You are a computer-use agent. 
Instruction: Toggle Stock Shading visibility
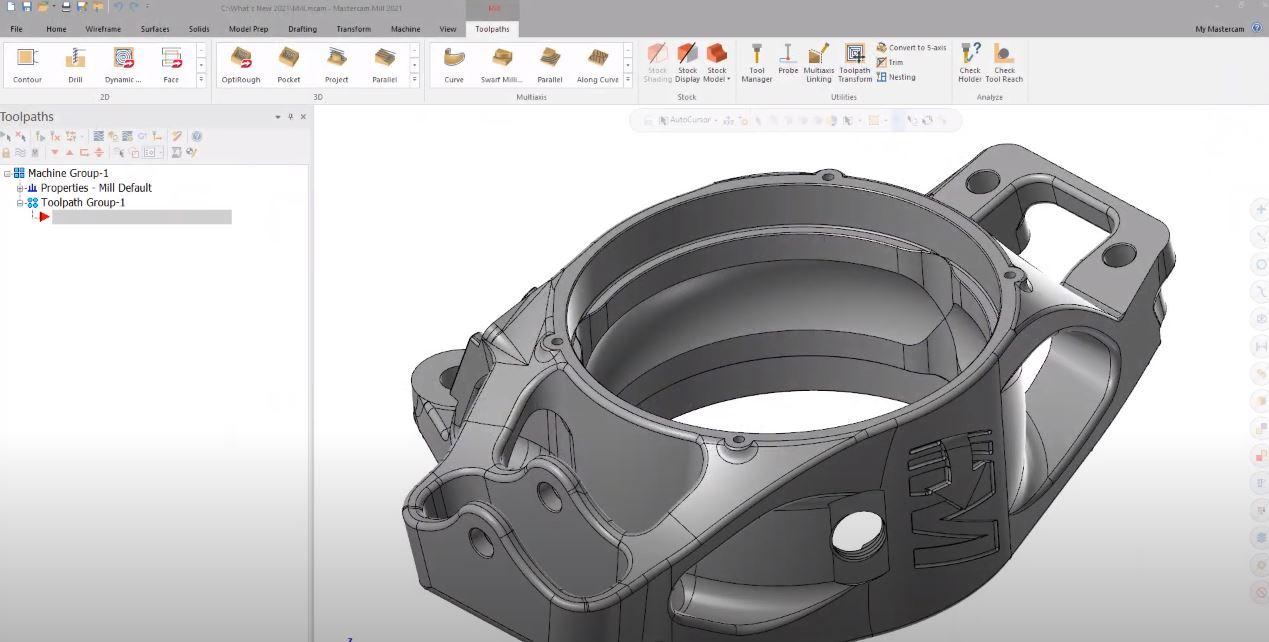point(657,64)
